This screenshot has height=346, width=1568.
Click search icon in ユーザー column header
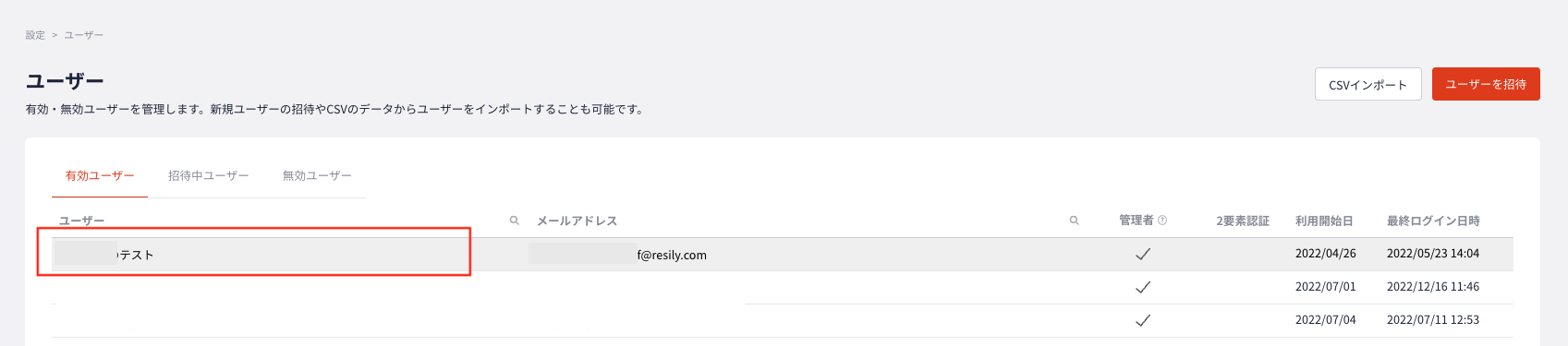coord(515,221)
